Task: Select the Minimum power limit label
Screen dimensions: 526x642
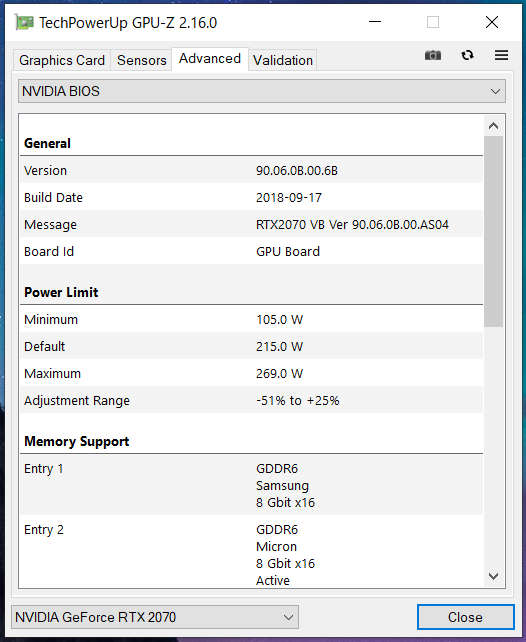Action: pos(51,319)
